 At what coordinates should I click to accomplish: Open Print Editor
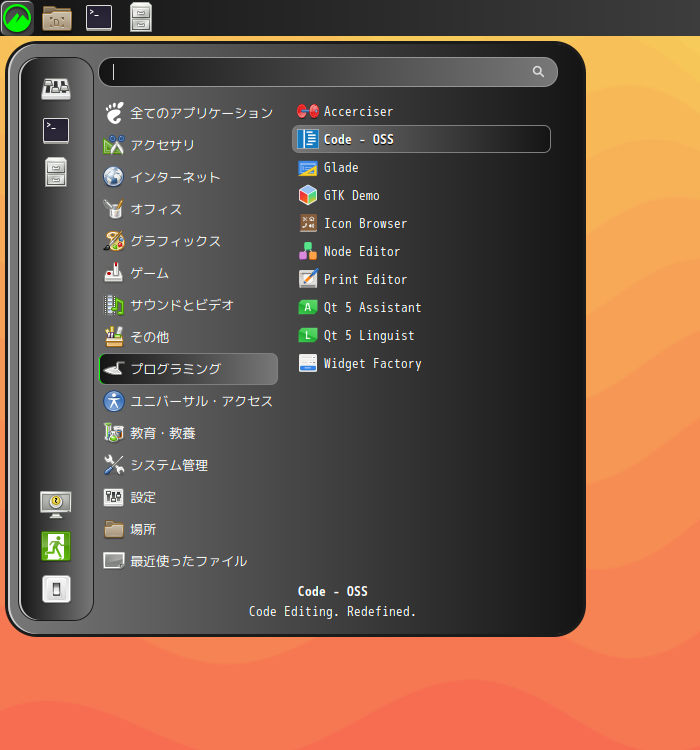pyautogui.click(x=421, y=279)
